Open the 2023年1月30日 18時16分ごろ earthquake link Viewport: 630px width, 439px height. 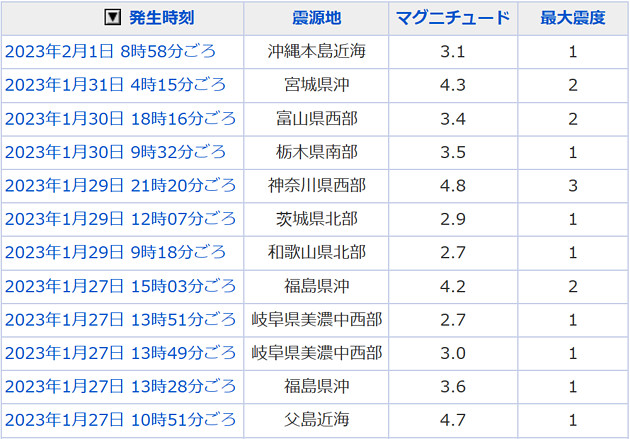coord(120,119)
